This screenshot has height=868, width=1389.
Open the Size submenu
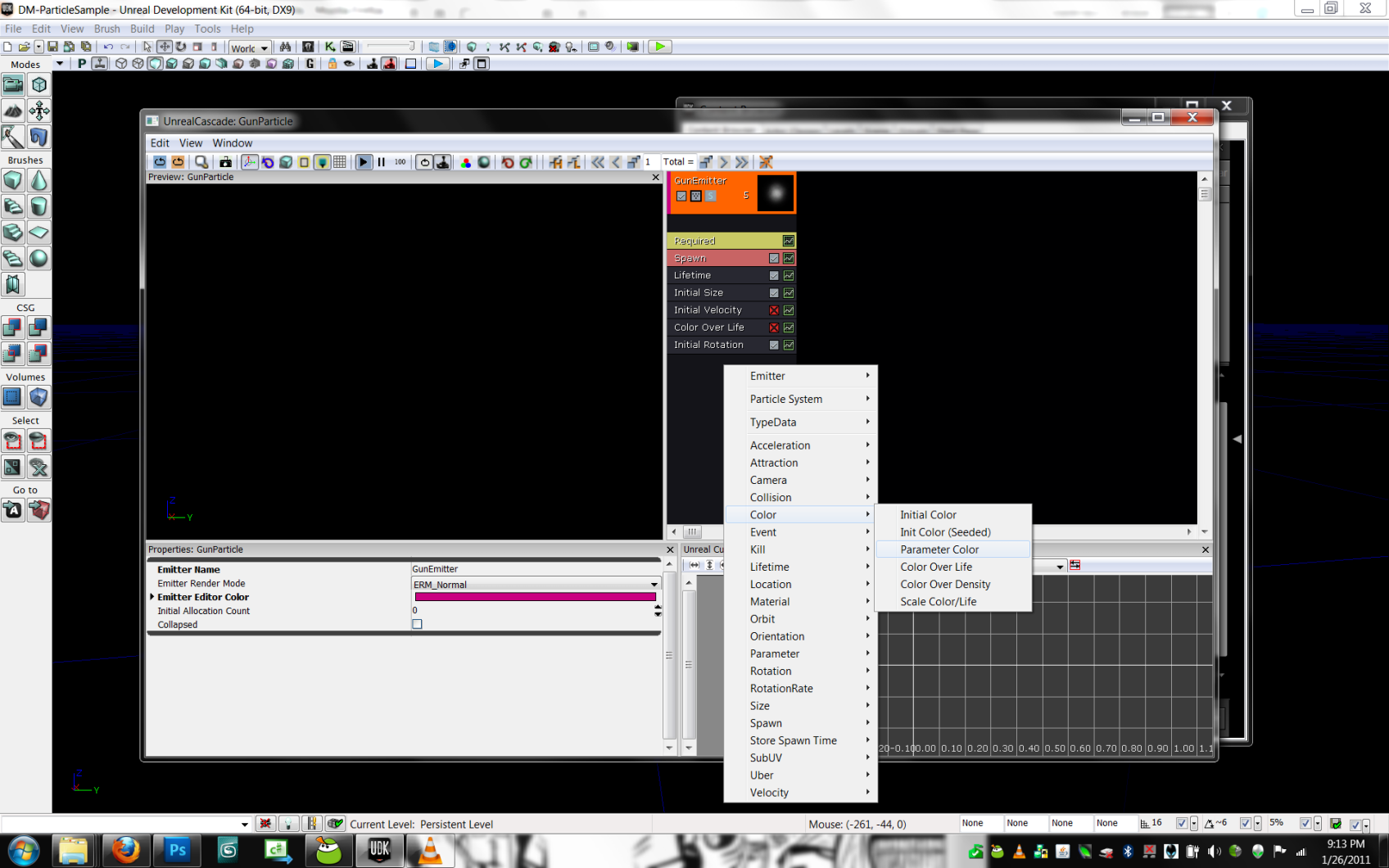(801, 706)
